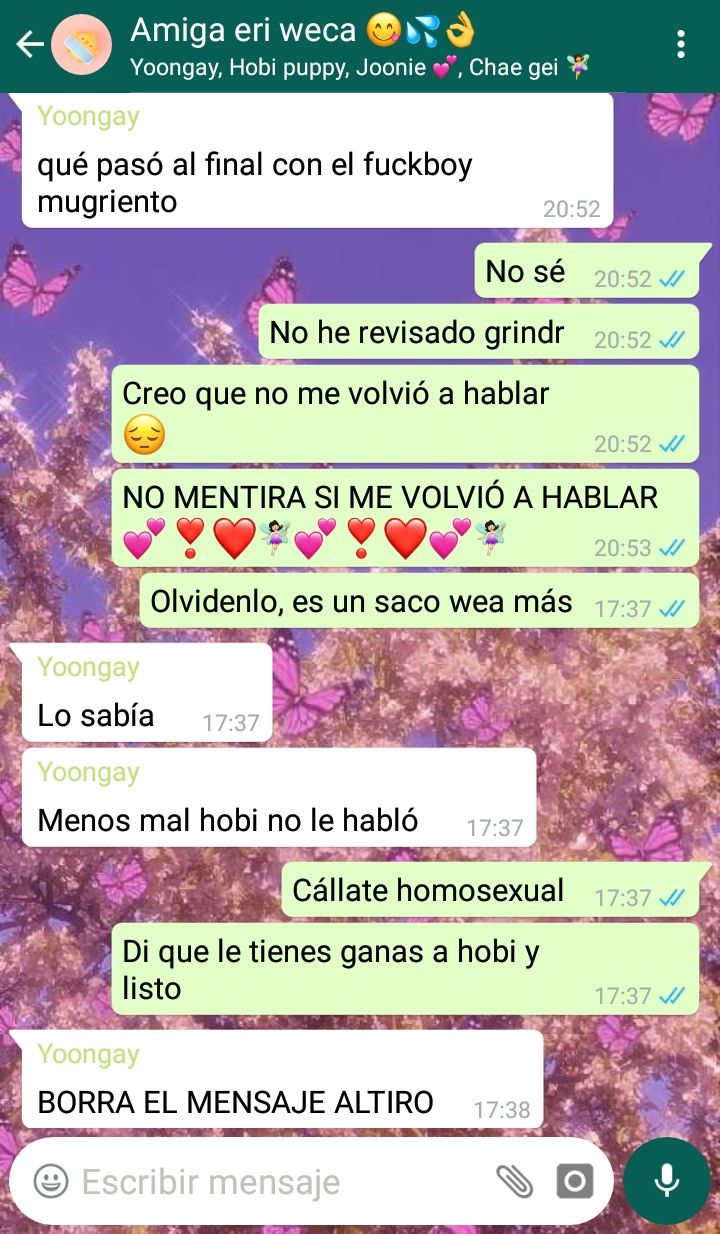The image size is (720, 1234).
Task: Tap the participants list under group name
Action: click(360, 67)
